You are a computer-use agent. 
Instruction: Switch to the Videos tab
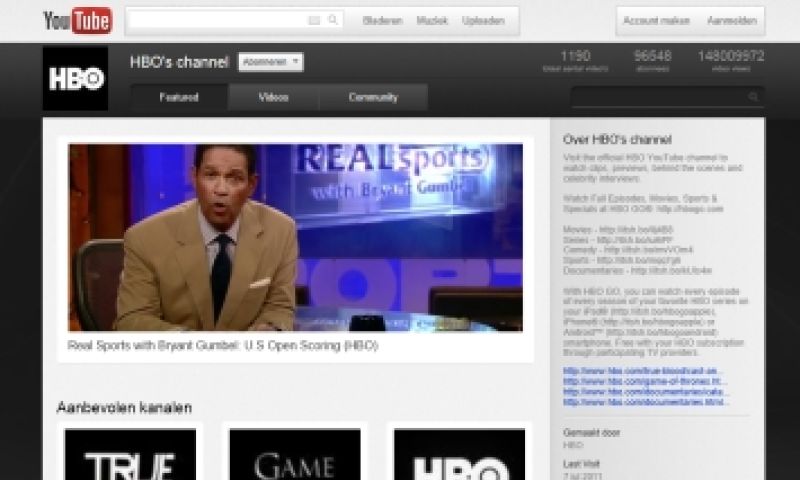point(273,97)
